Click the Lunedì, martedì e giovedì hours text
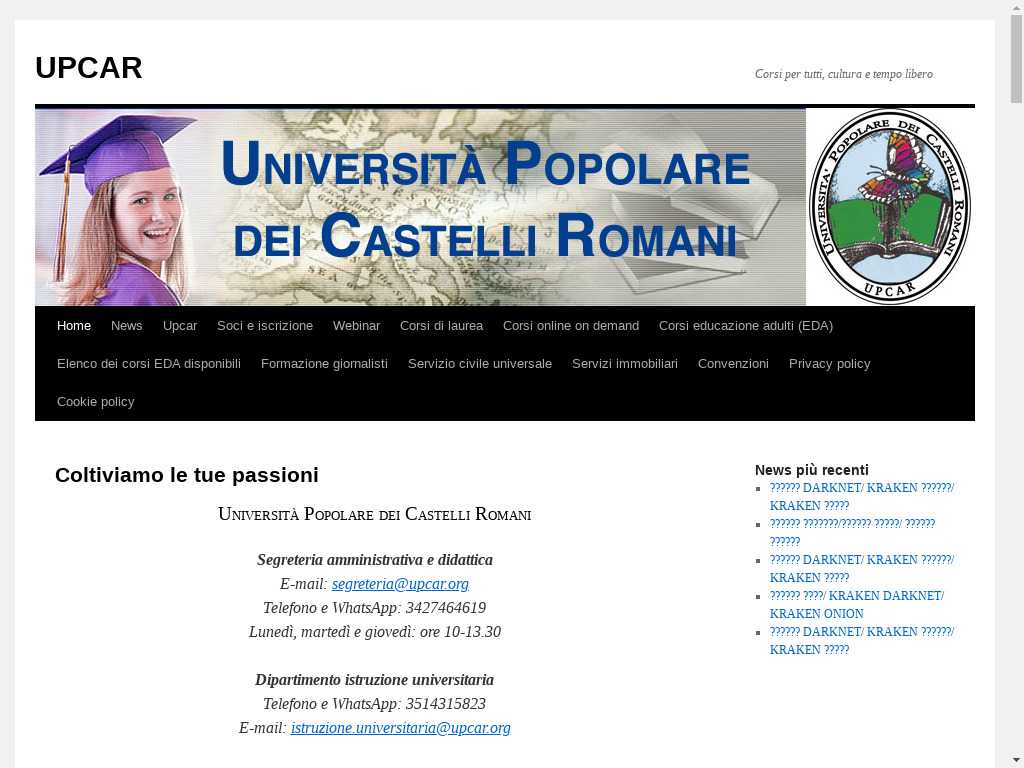The width and height of the screenshot is (1024, 768). [375, 632]
